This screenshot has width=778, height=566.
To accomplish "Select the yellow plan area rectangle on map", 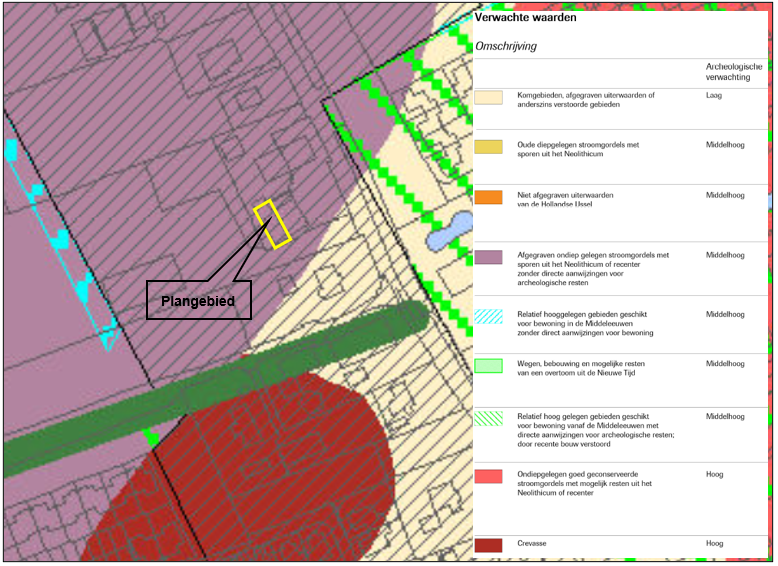I will tap(272, 224).
